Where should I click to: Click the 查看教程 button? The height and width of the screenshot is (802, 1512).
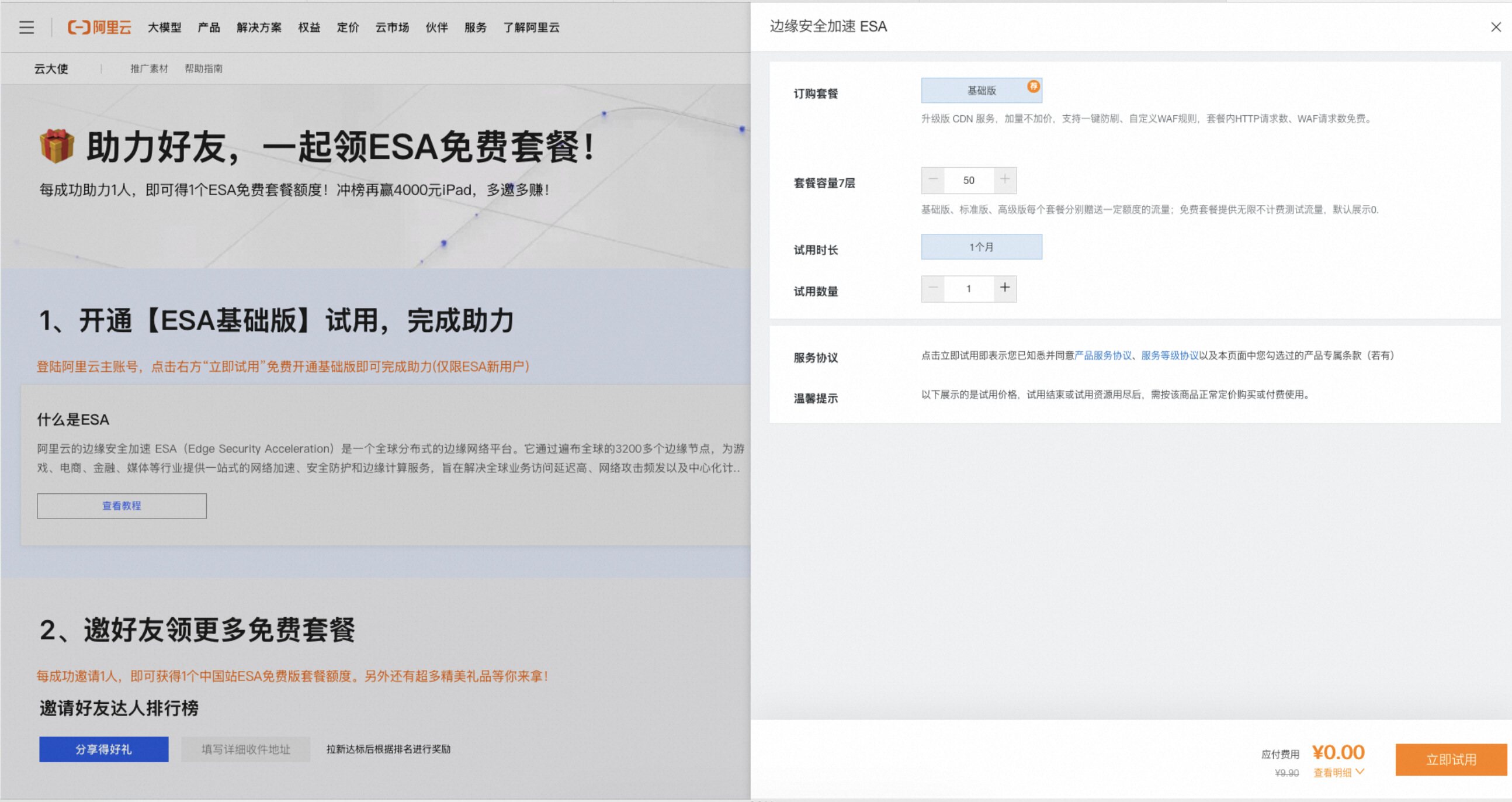(x=122, y=506)
